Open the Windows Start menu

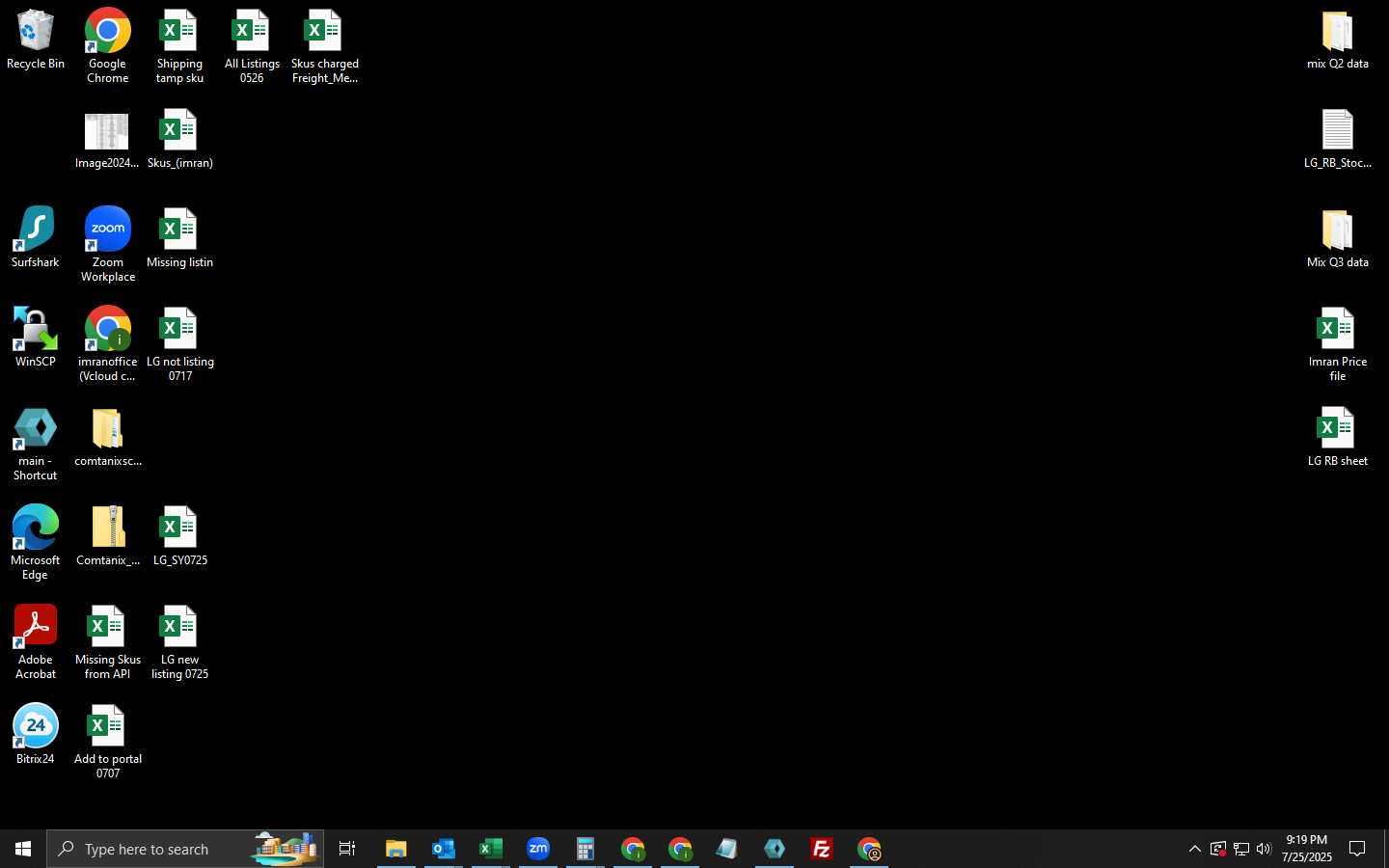23,849
